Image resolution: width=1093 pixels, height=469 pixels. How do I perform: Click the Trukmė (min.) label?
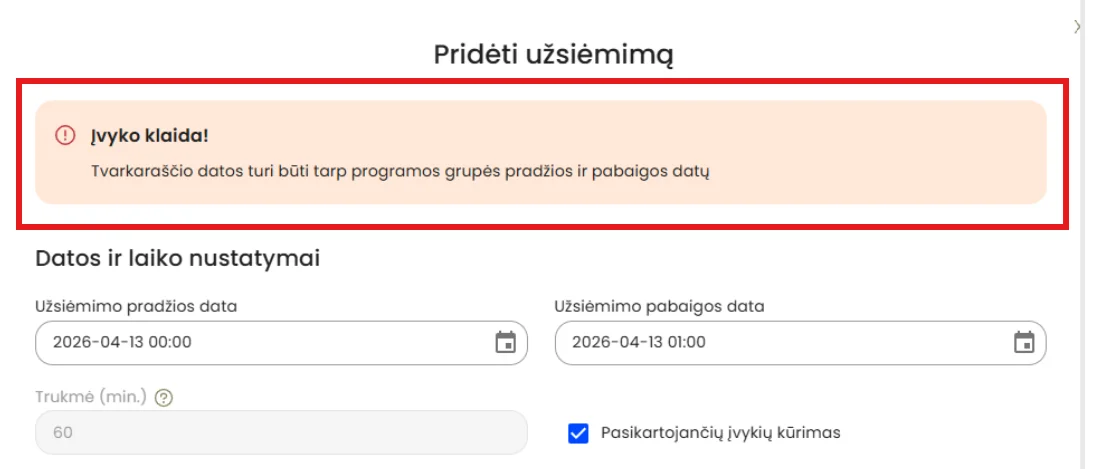tap(91, 397)
